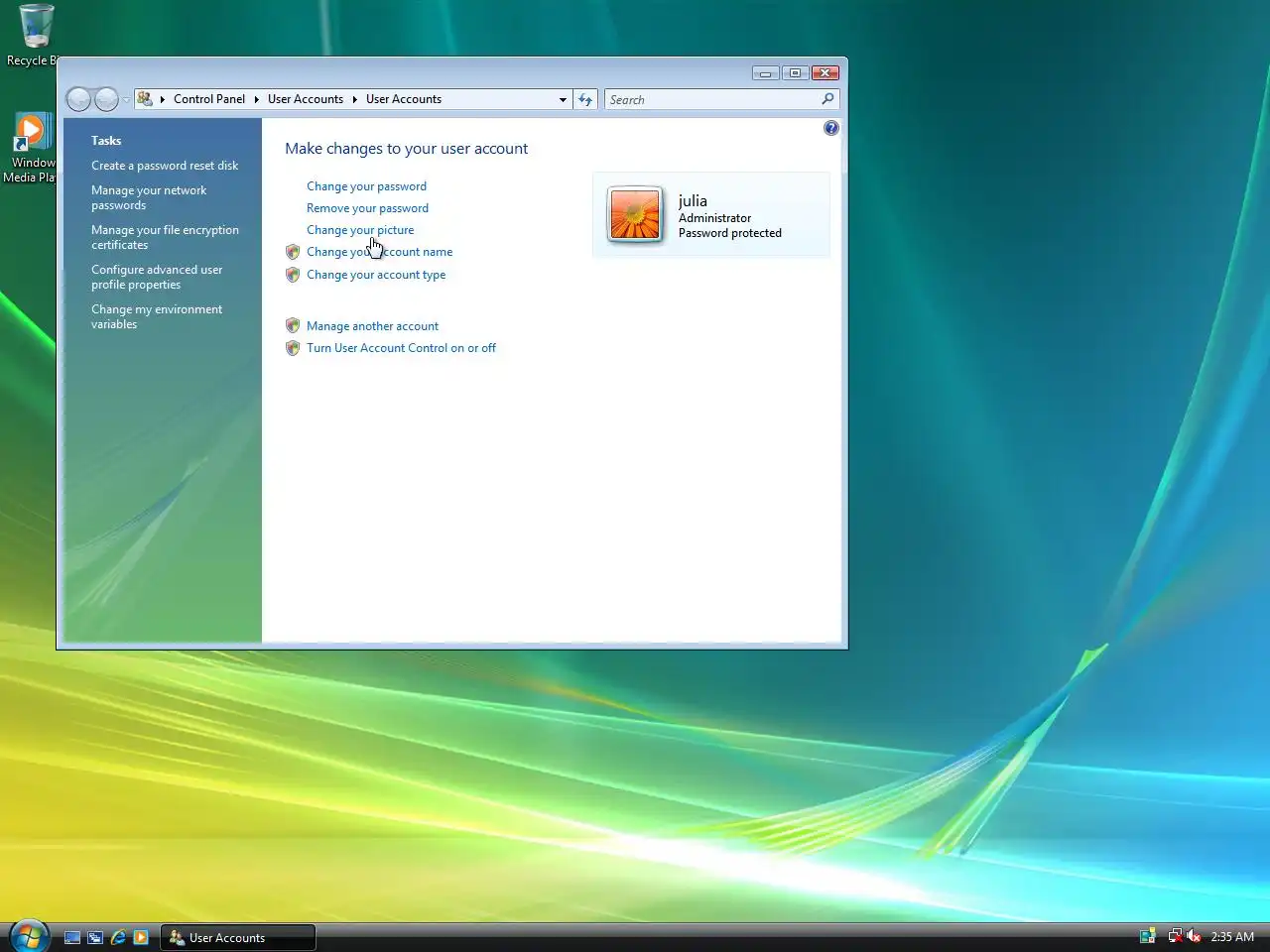Open Manage your file encryption certificates
Screen dimensions: 1270x952
click(165, 237)
